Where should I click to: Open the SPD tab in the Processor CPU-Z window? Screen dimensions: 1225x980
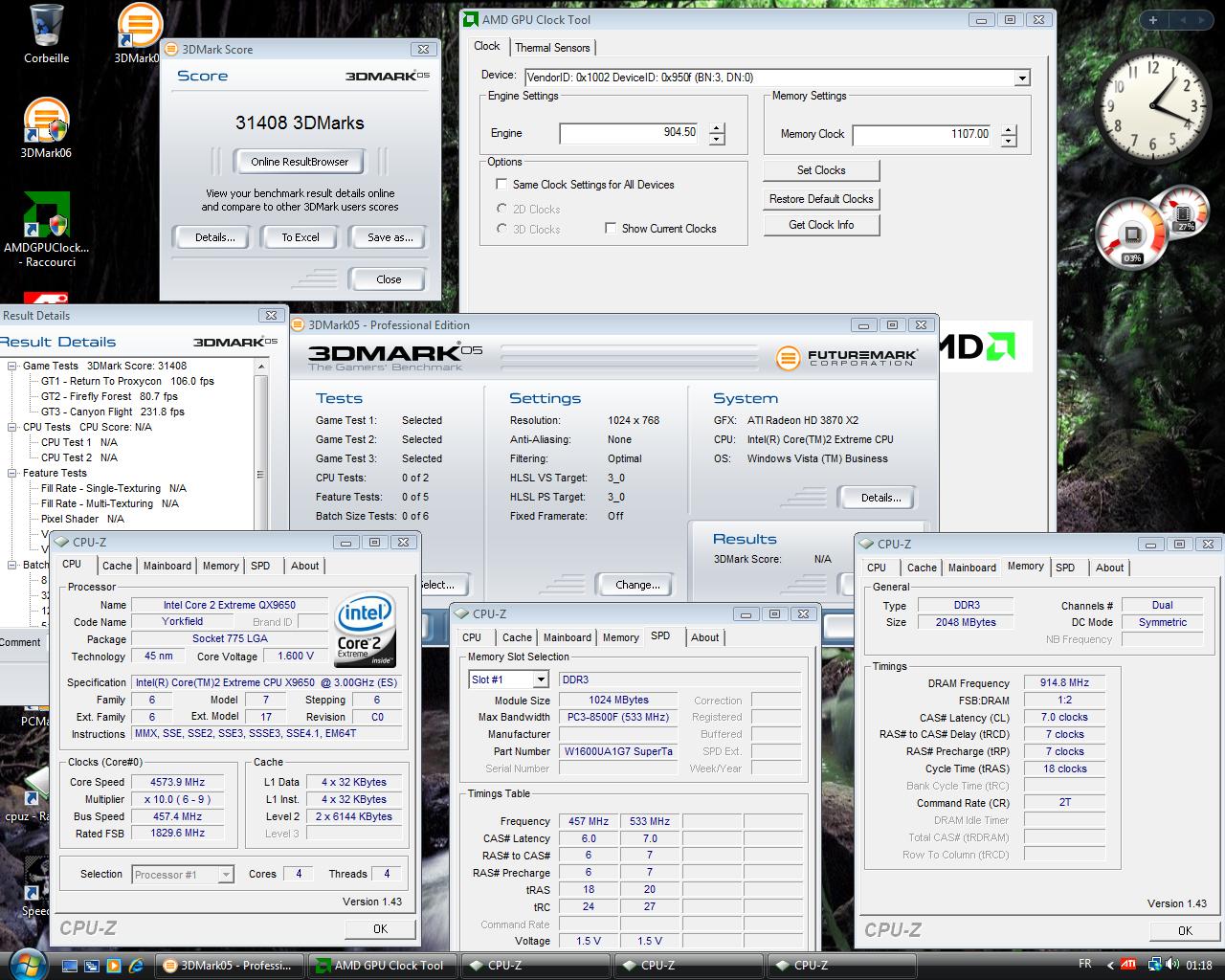260,566
